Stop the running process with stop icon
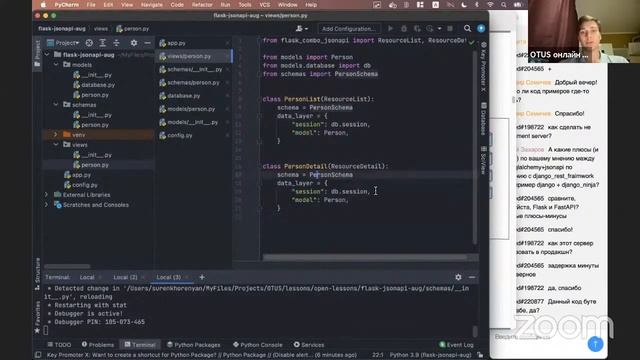 click(x=450, y=29)
